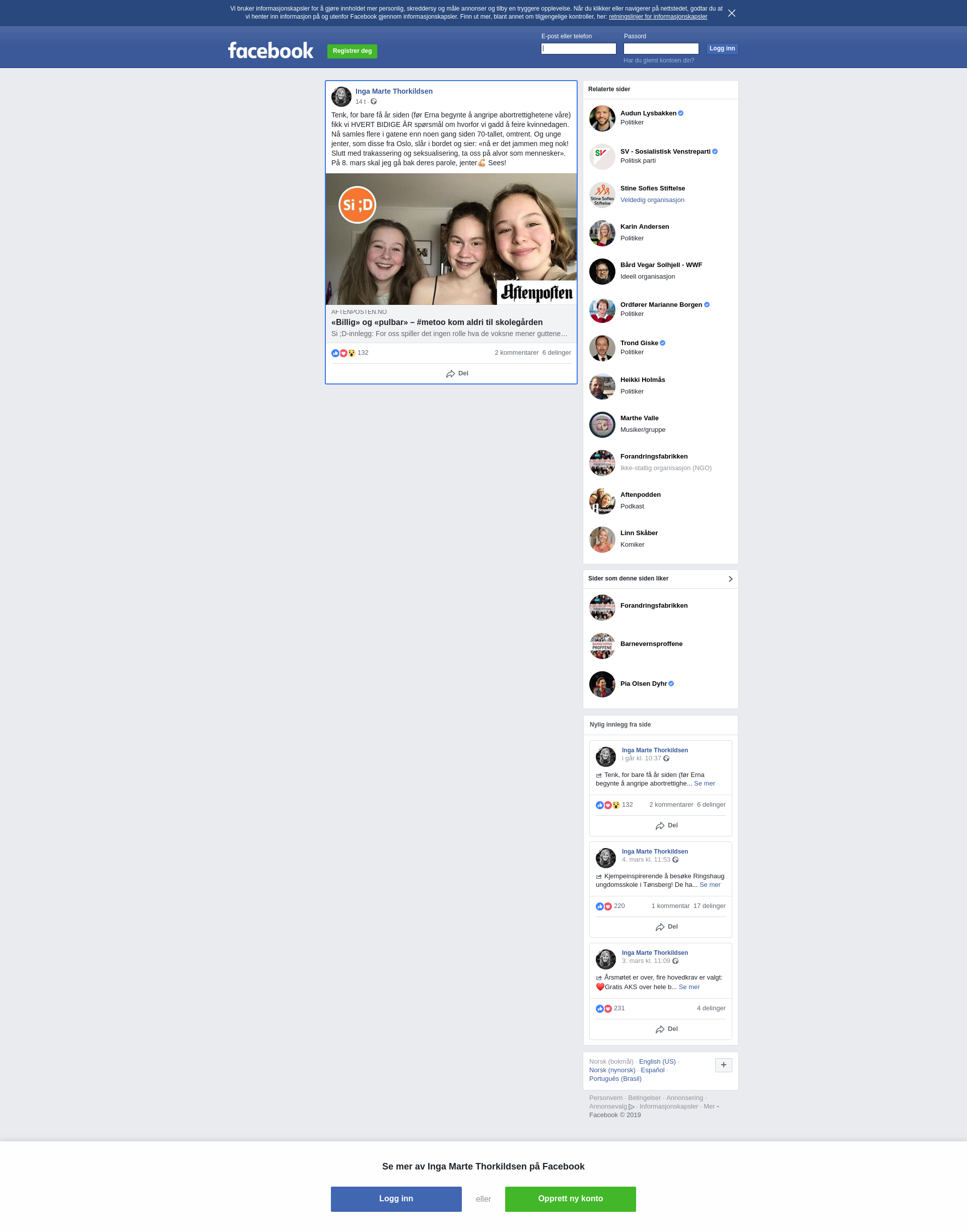Focus the E-post eller telefon field

click(578, 49)
